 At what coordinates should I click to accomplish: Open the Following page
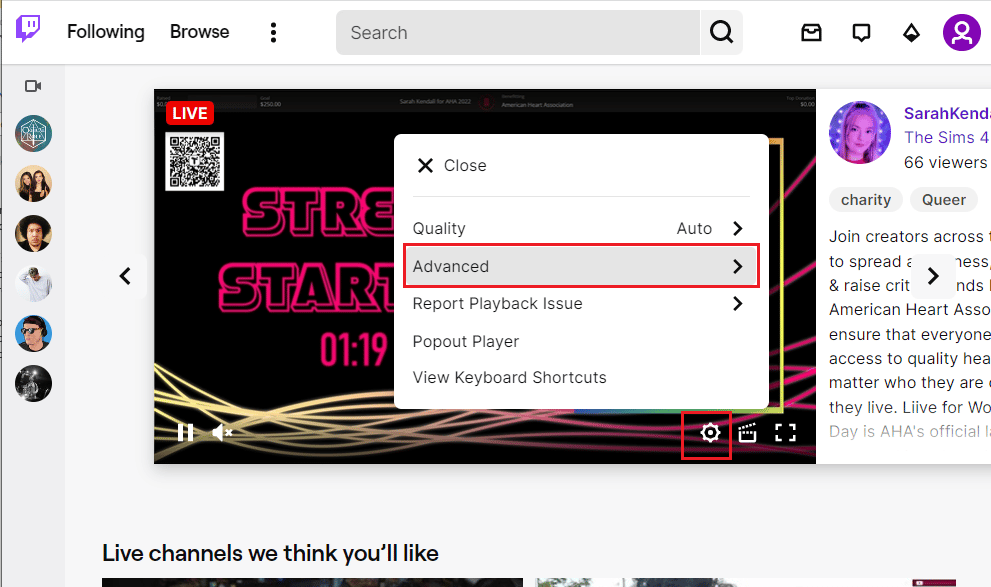(x=106, y=32)
